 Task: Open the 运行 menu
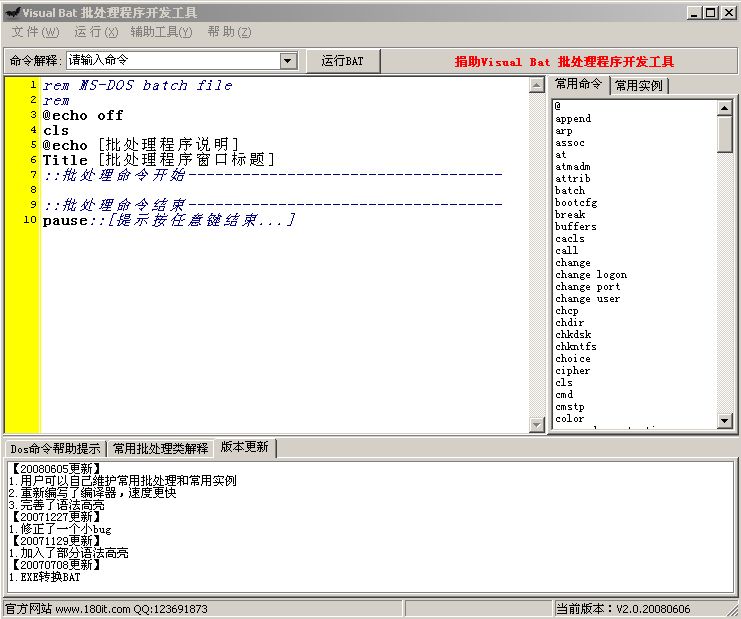click(95, 32)
